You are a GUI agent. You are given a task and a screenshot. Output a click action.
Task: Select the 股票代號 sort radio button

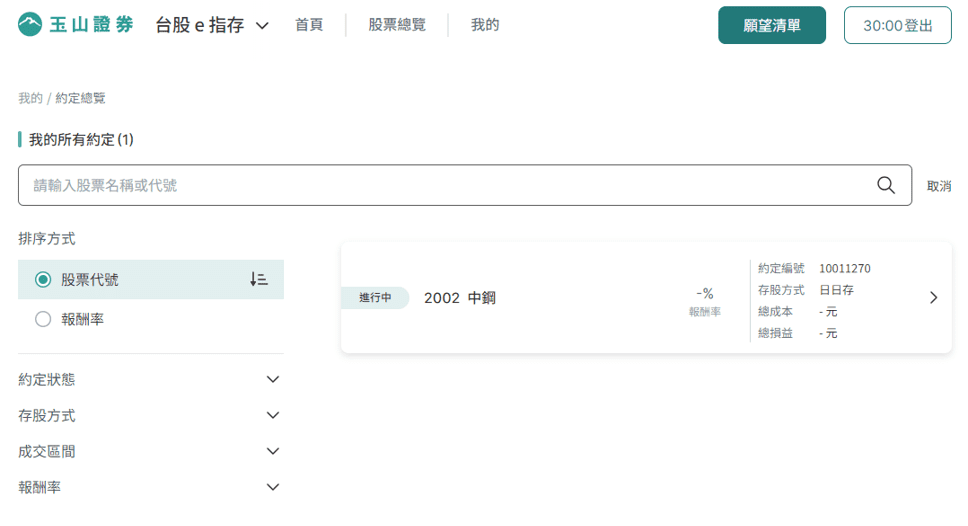[x=43, y=280]
